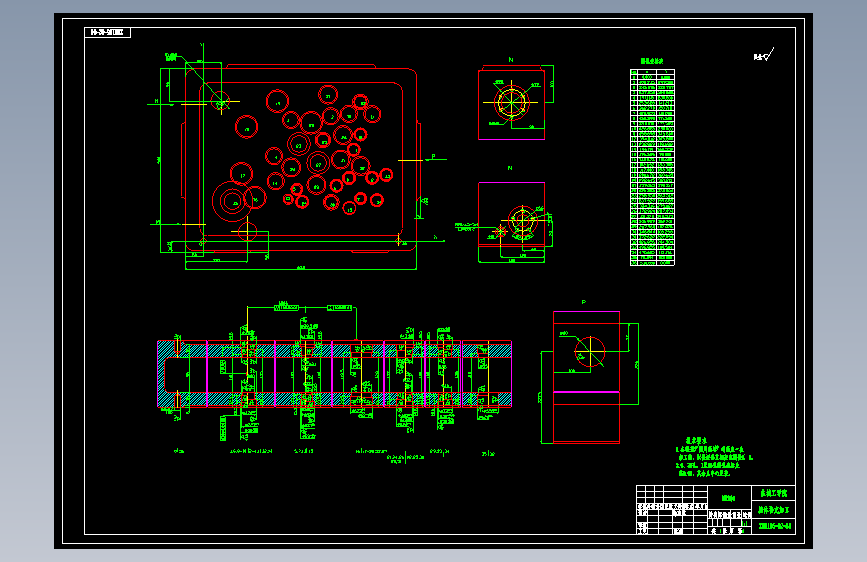867x562 pixels.
Task: Pick the bolt circle in the upper N view
Action: click(512, 102)
